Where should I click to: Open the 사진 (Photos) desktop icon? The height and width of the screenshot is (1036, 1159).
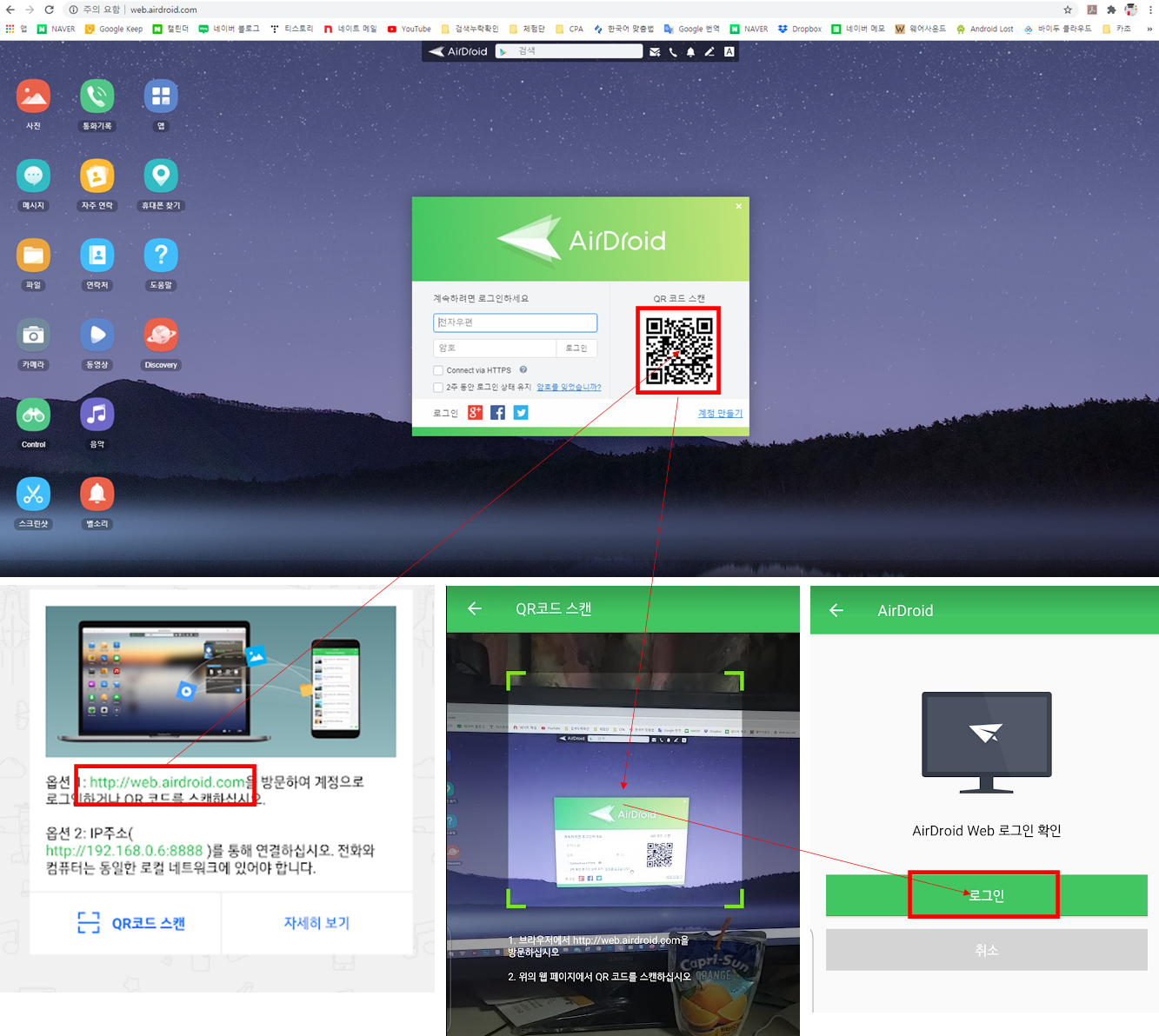click(x=33, y=96)
